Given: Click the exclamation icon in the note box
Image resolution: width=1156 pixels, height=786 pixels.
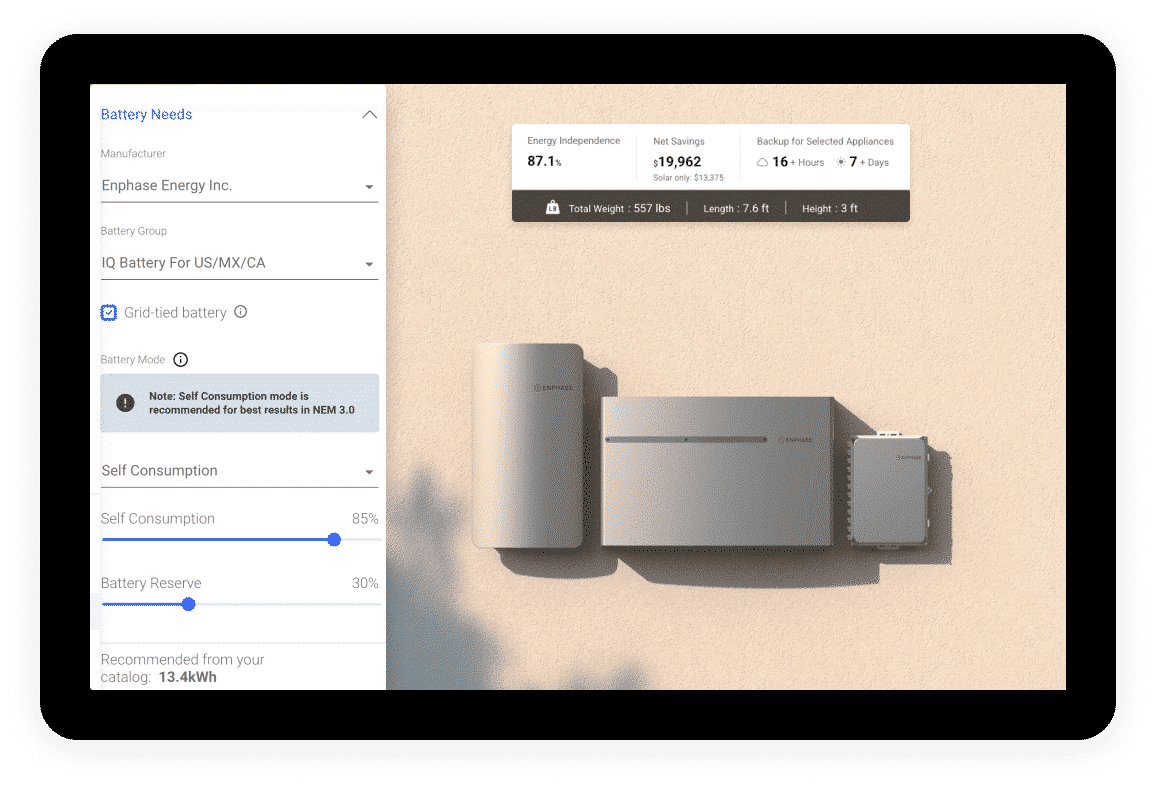Looking at the screenshot, I should coord(125,403).
